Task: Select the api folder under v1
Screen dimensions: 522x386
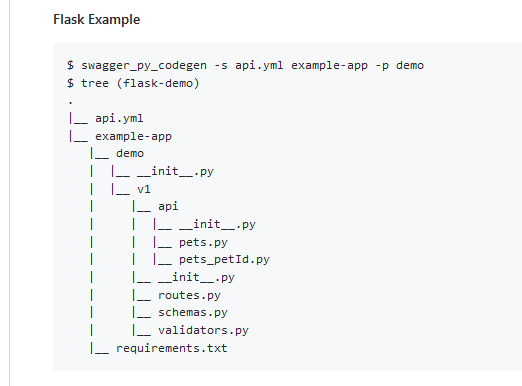Action: 168,206
